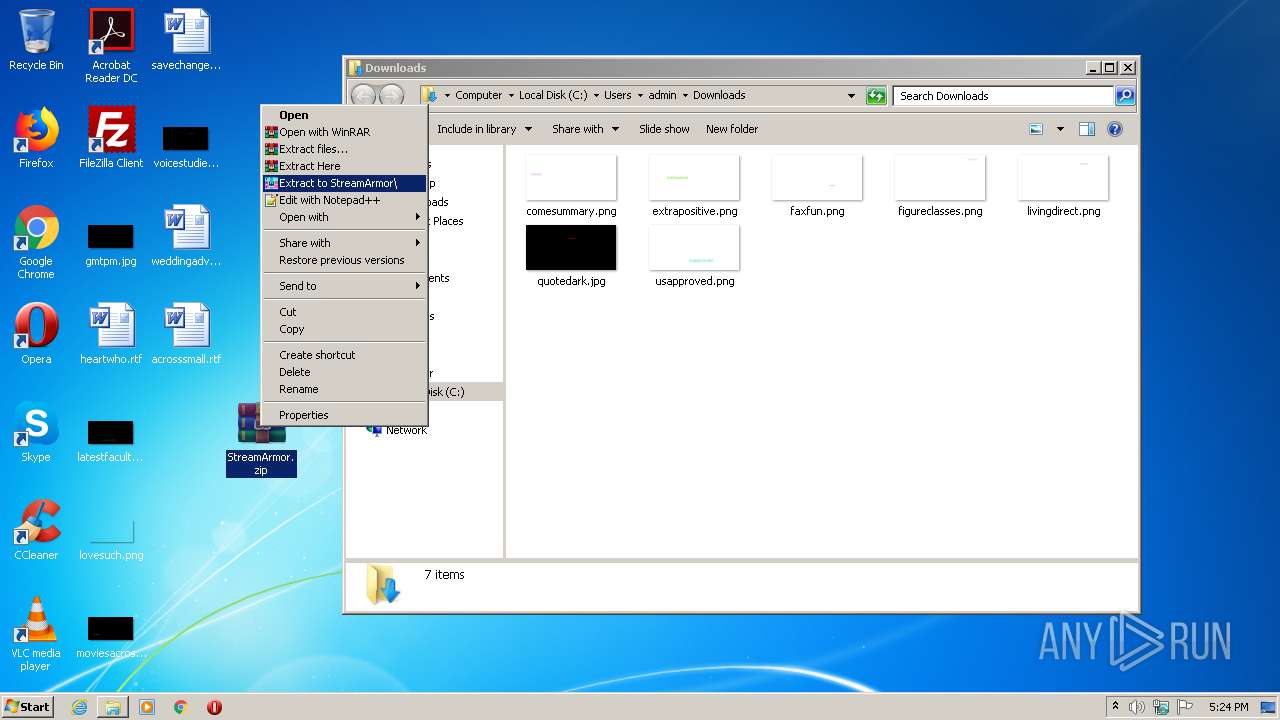Choose Copy in the context menu

pyautogui.click(x=344, y=329)
